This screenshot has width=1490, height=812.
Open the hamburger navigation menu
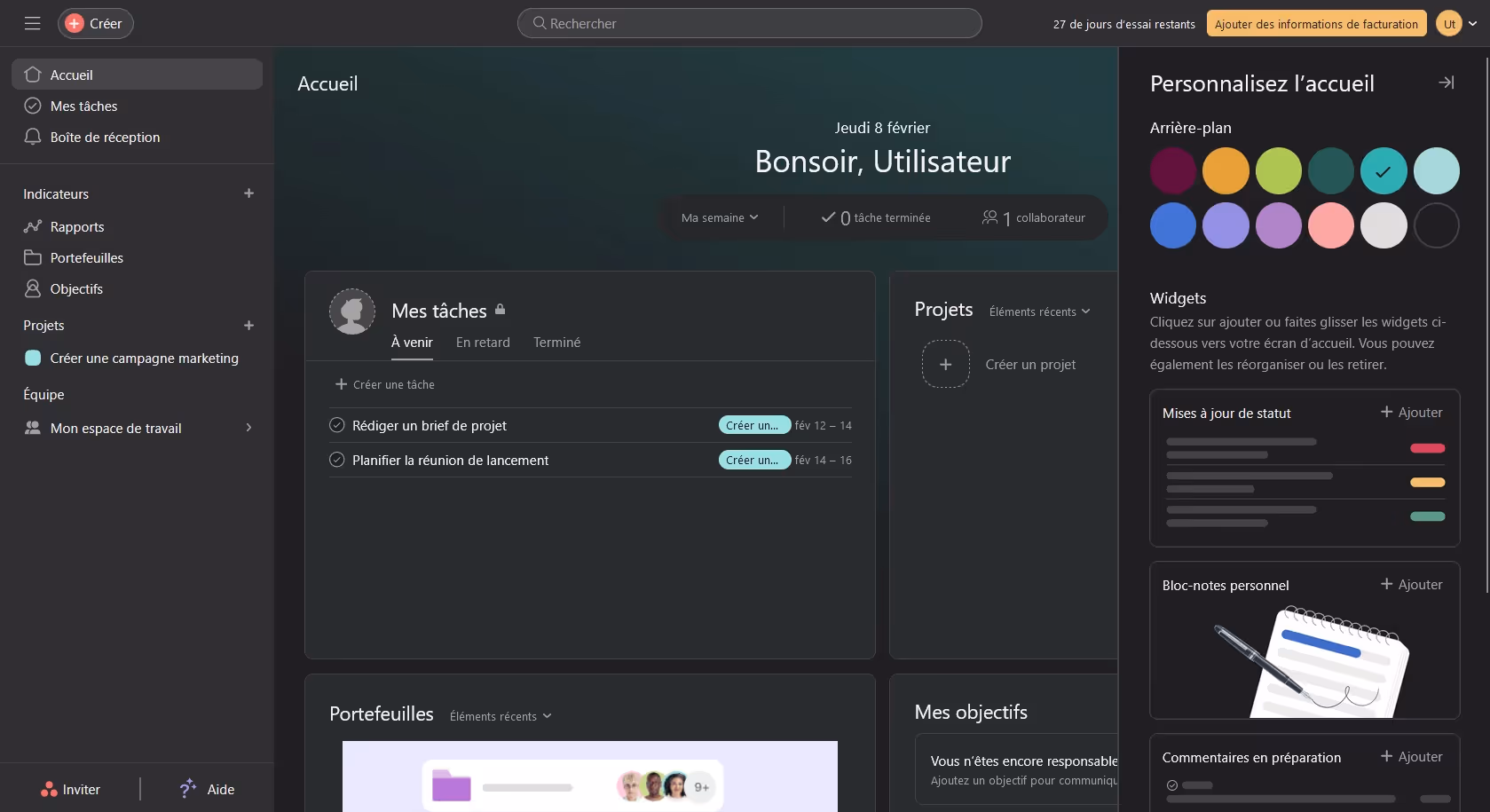[32, 23]
